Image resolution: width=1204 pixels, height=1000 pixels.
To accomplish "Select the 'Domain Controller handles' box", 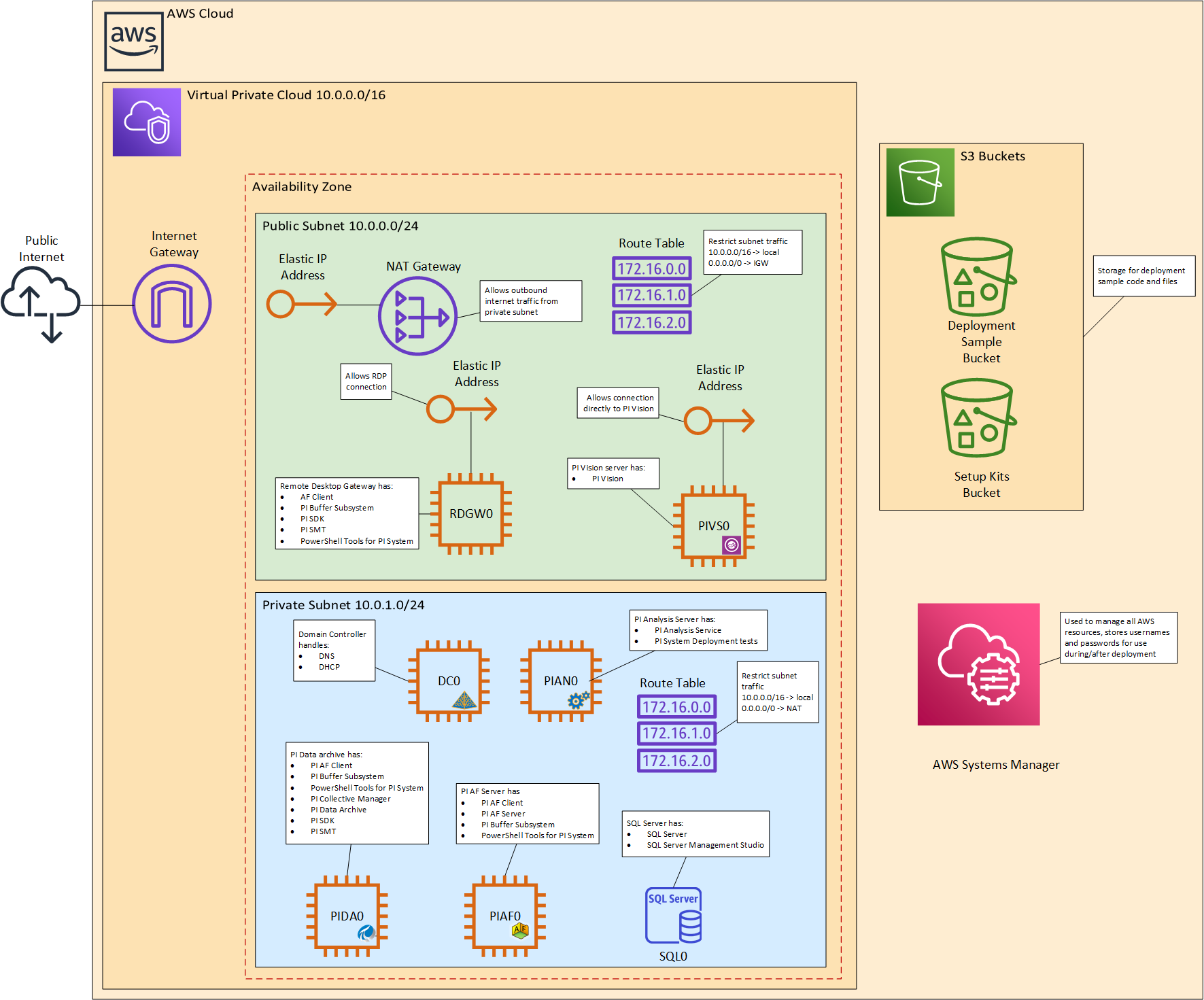I will point(334,651).
